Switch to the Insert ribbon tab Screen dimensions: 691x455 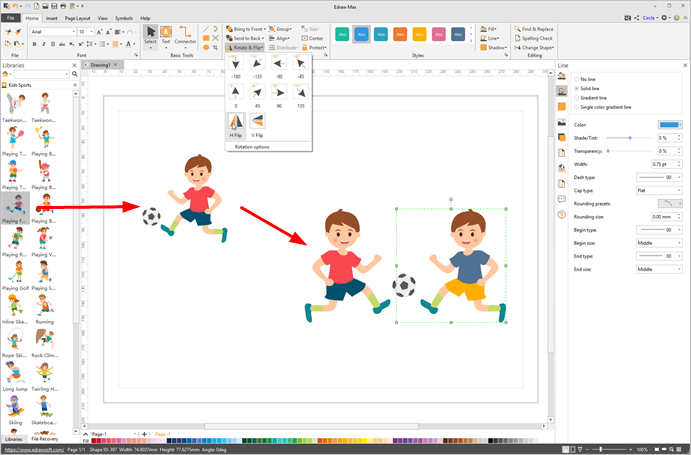[x=52, y=19]
